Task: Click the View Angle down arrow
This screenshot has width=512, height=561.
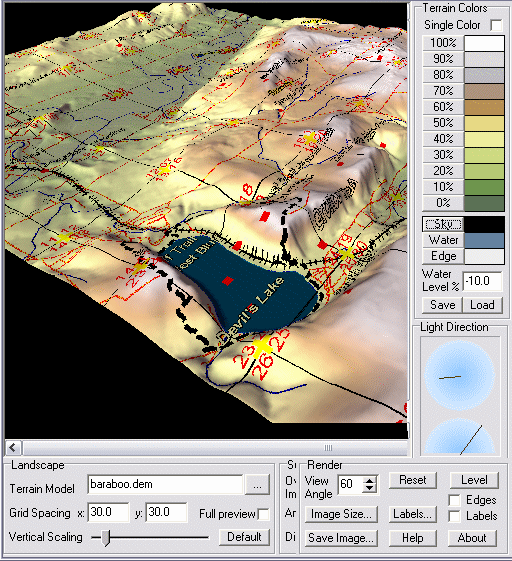Action: pyautogui.click(x=370, y=488)
